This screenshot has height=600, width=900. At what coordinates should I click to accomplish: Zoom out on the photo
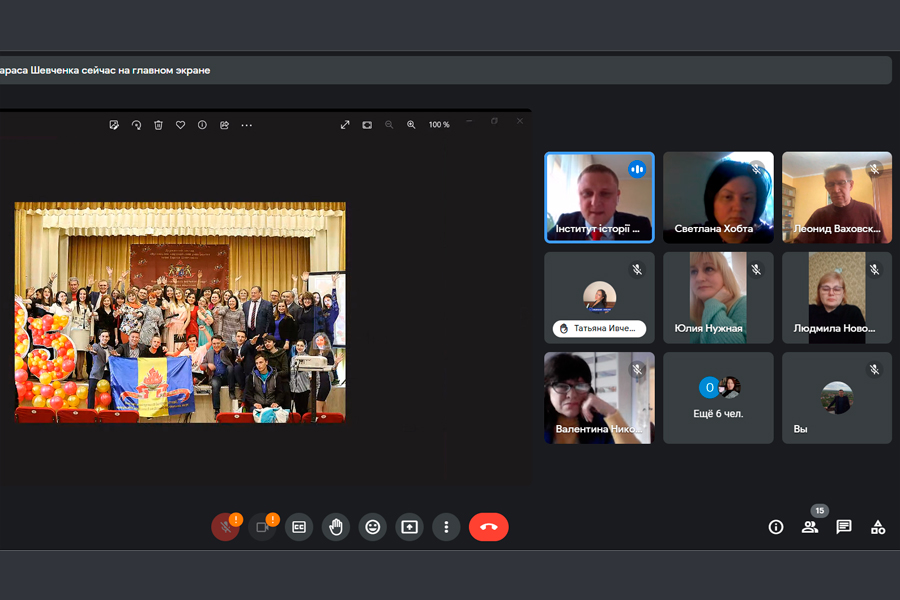click(x=389, y=125)
